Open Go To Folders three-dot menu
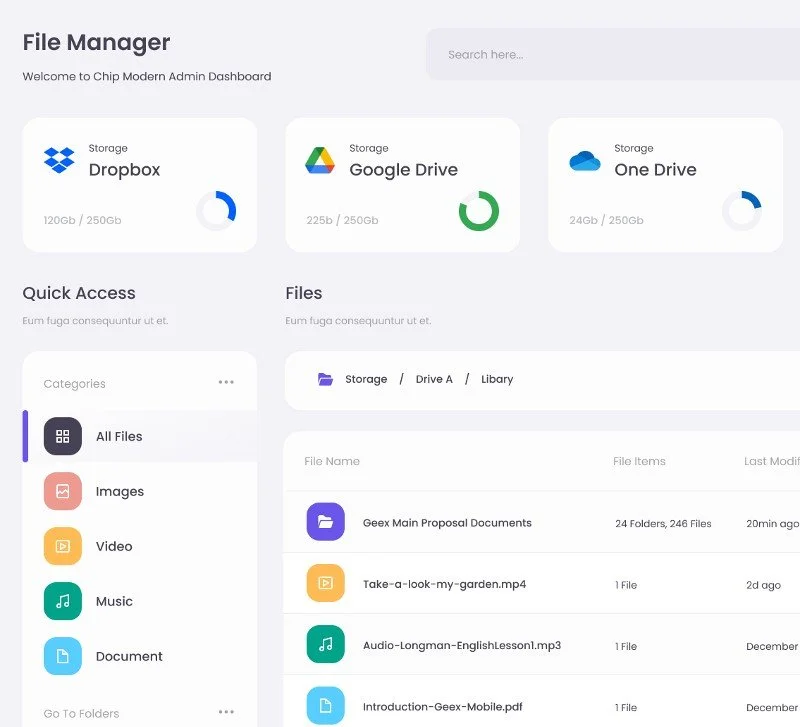 coord(226,713)
